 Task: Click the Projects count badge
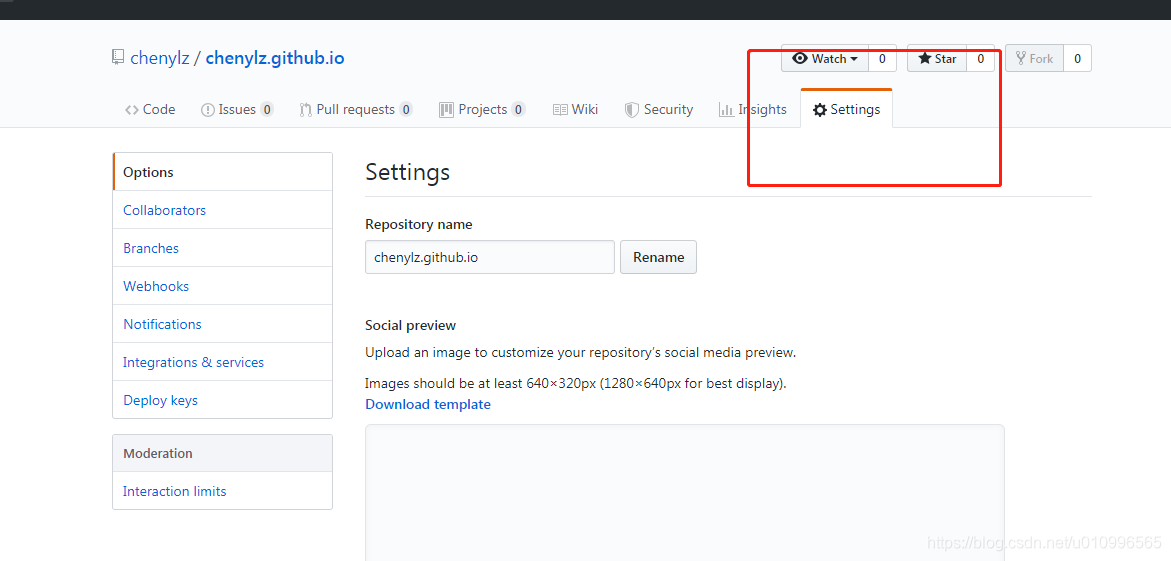518,110
